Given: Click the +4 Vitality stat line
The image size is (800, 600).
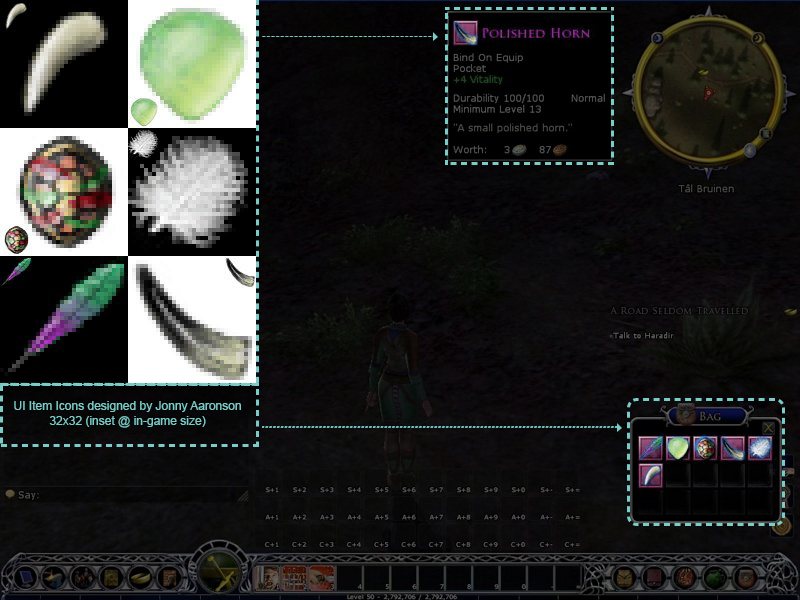Looking at the screenshot, I should click(478, 80).
